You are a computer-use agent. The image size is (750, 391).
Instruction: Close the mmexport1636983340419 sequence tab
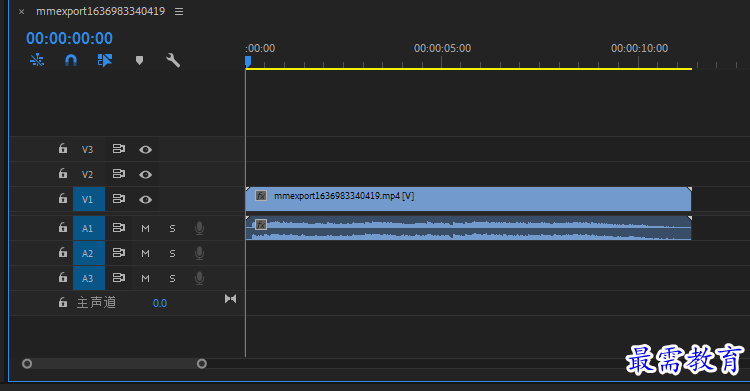coord(22,11)
